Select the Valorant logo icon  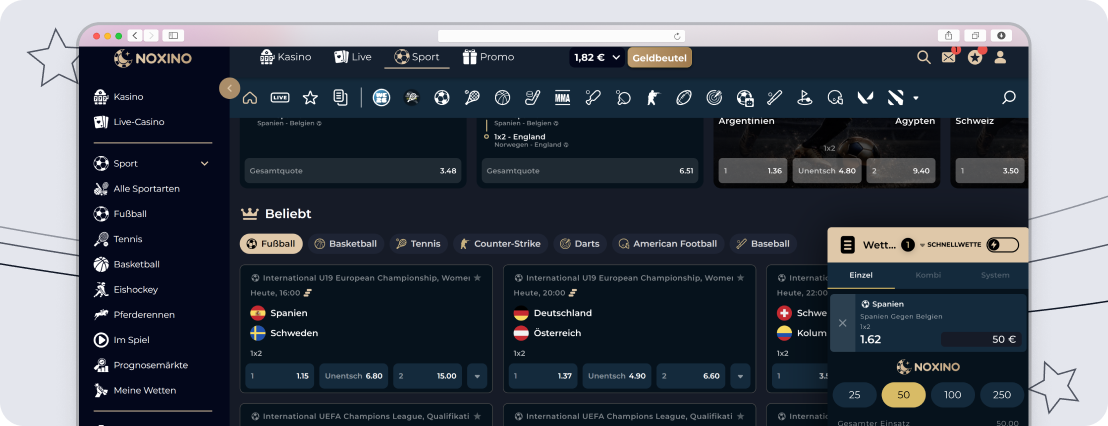(x=866, y=97)
